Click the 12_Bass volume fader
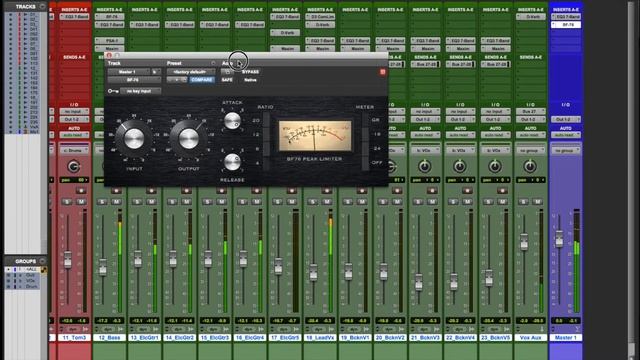Screen dimensions: 640x360 coord(103,267)
